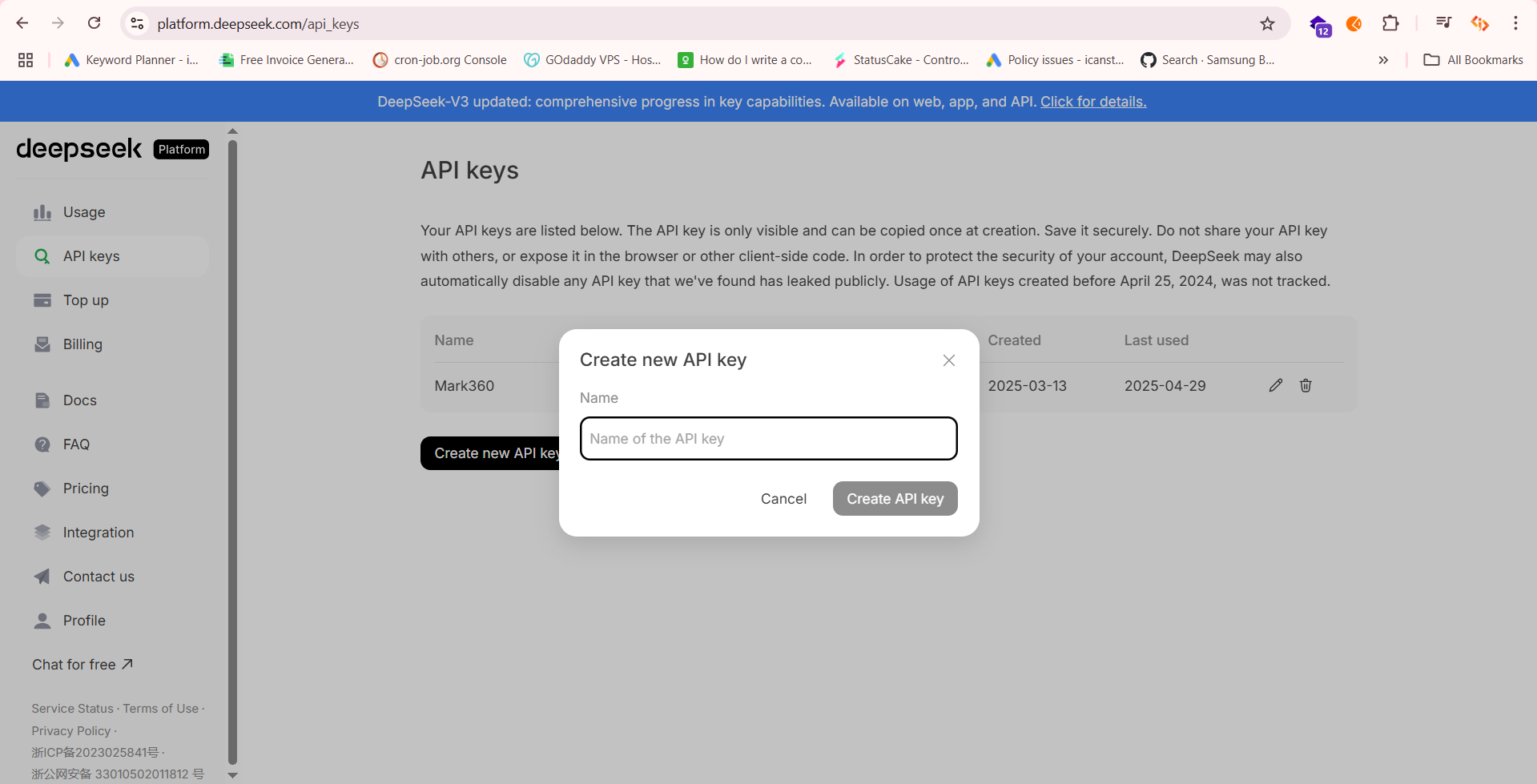Click the Mark360 key name cell

tap(465, 386)
